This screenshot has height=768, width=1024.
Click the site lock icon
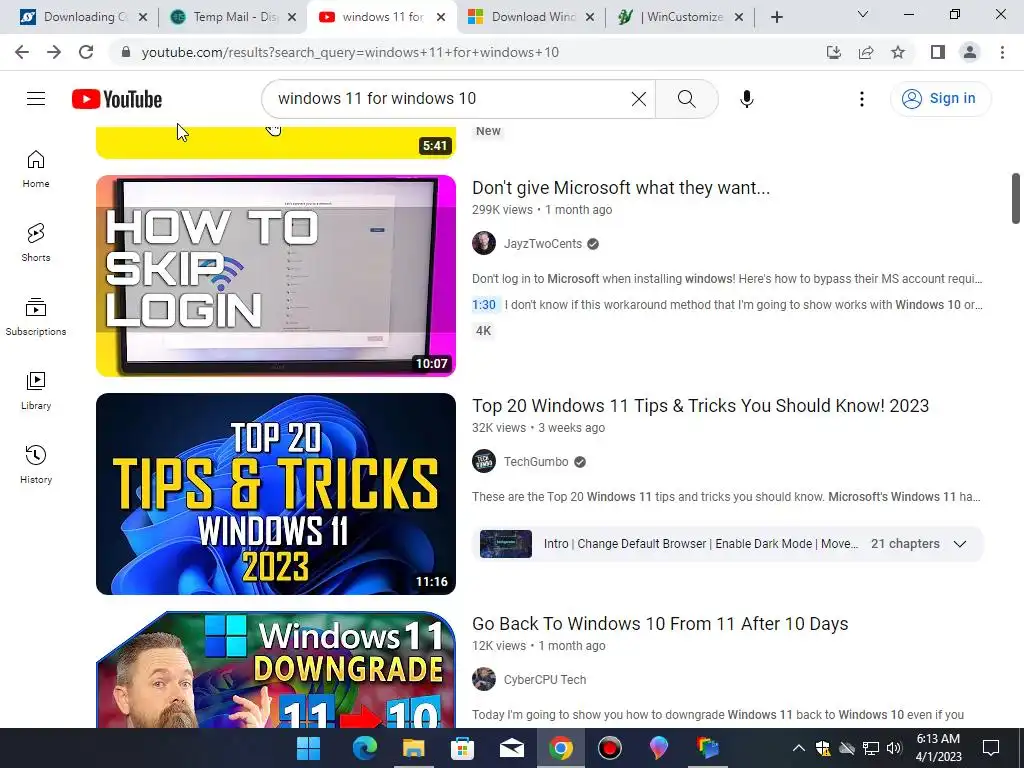126,52
